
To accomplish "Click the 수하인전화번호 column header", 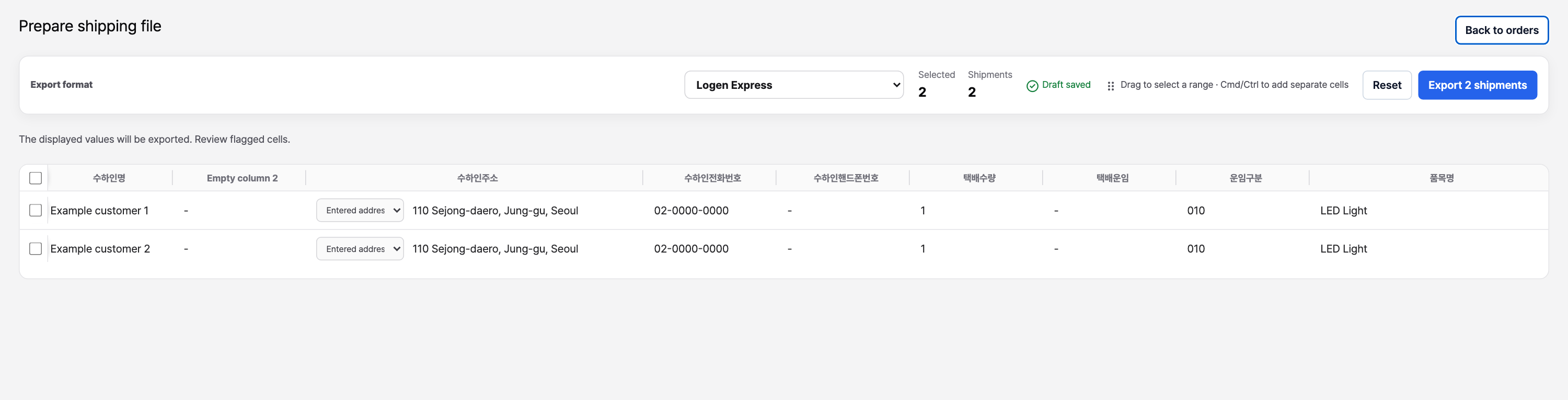I will [x=712, y=178].
